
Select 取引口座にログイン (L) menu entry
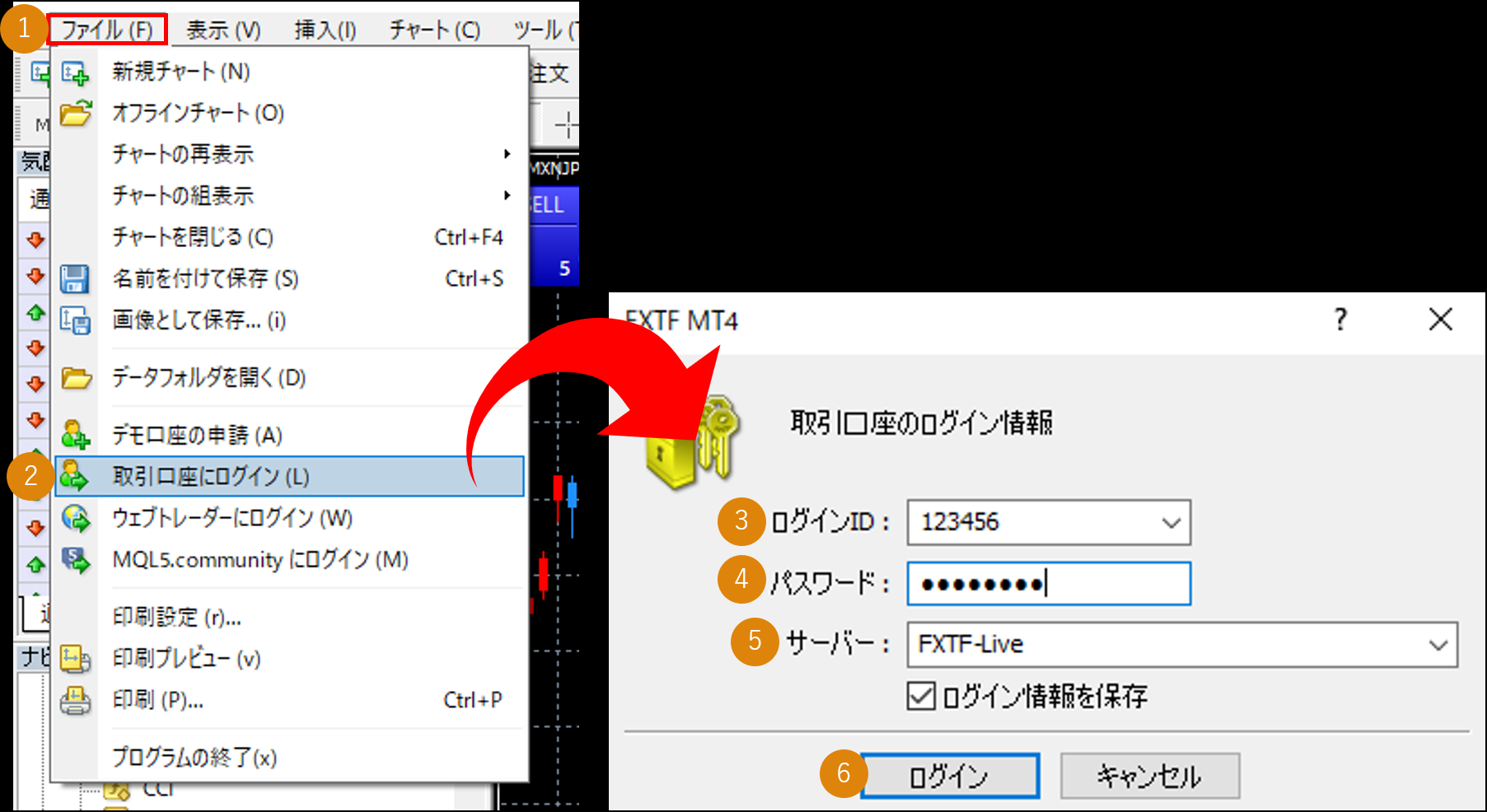coord(289,476)
